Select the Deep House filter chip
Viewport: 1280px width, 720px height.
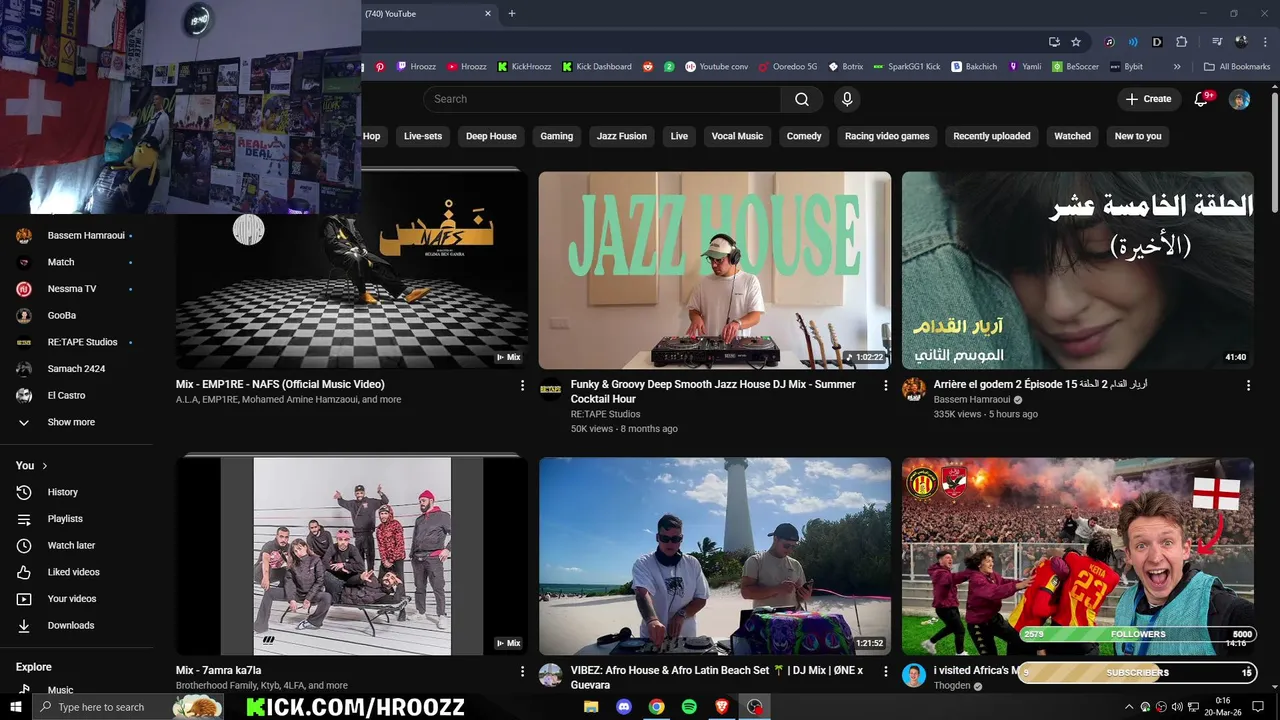(x=491, y=136)
